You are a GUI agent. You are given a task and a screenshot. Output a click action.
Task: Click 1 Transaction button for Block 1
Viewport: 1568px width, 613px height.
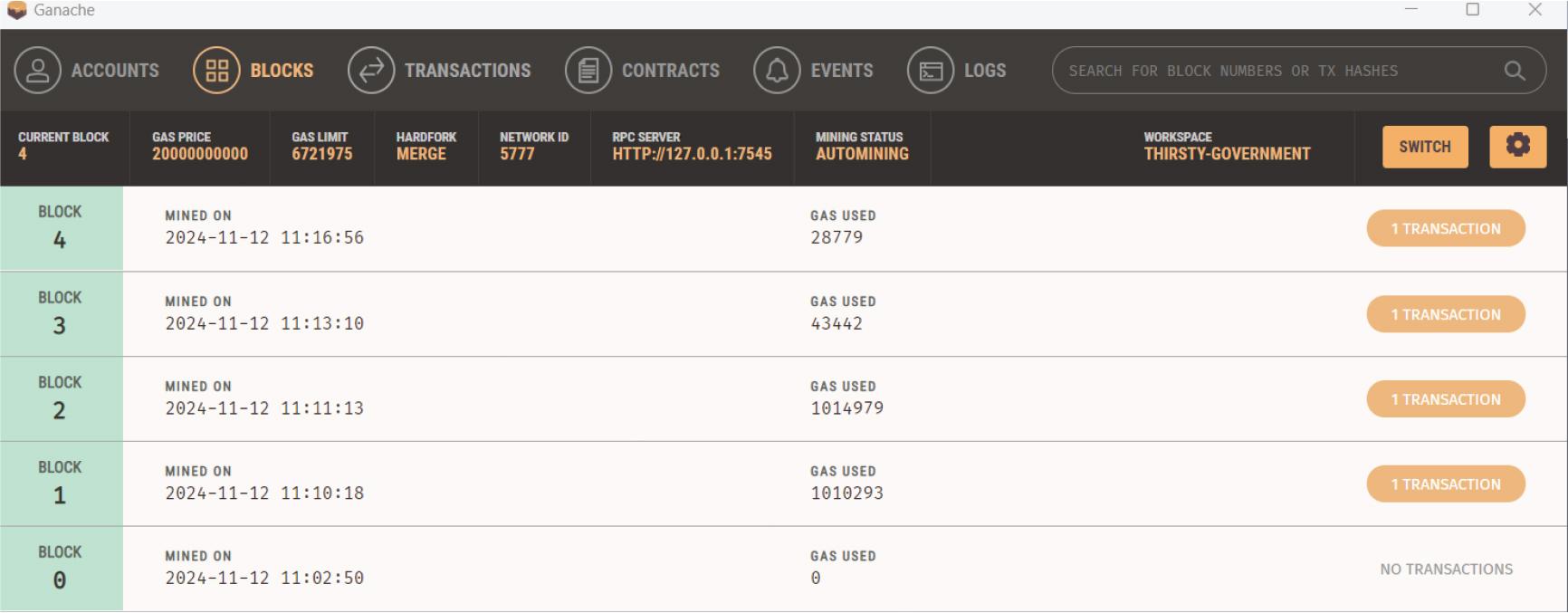pos(1445,484)
